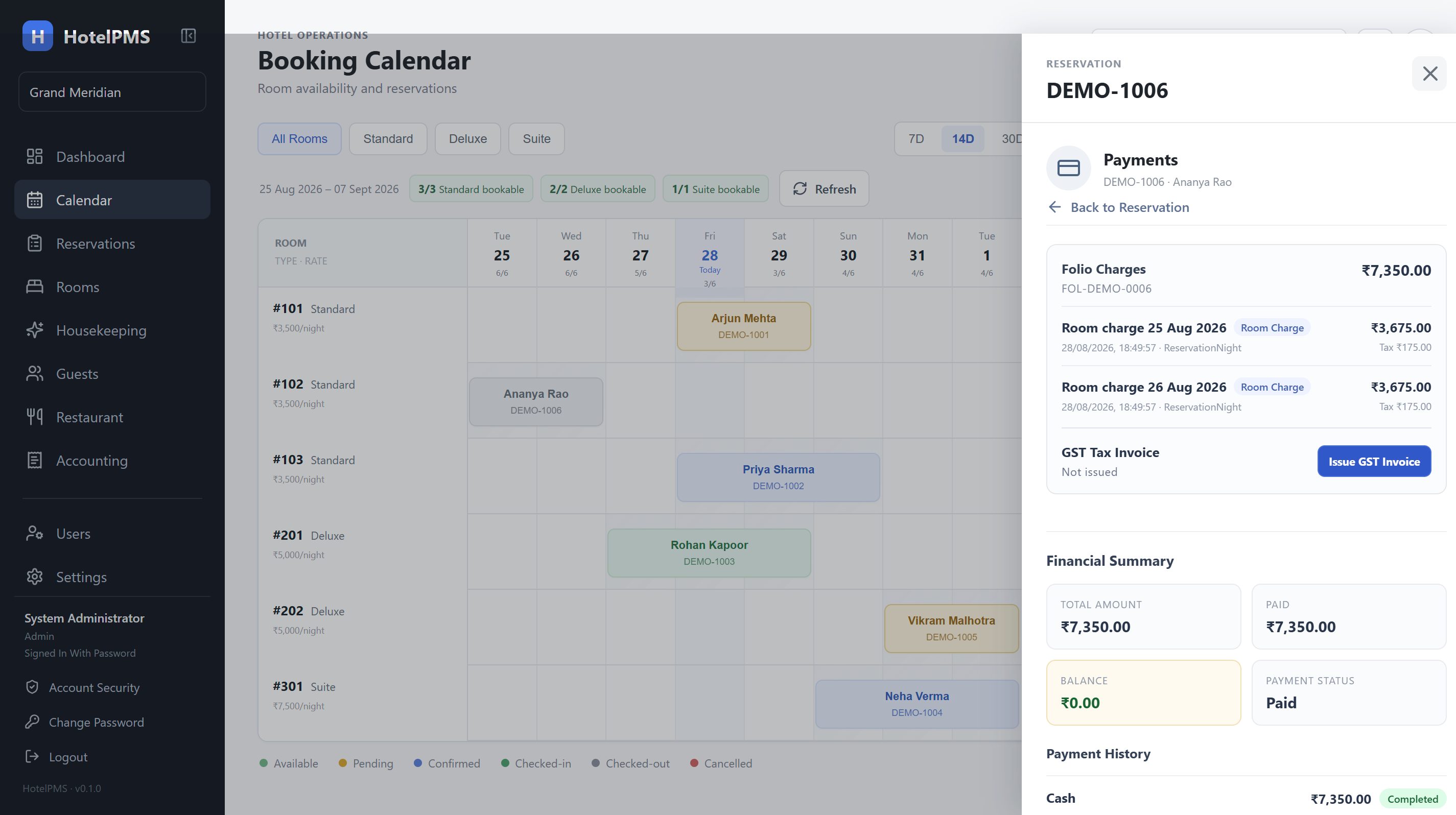Collapse the sidebar with the panel icon

(x=188, y=36)
